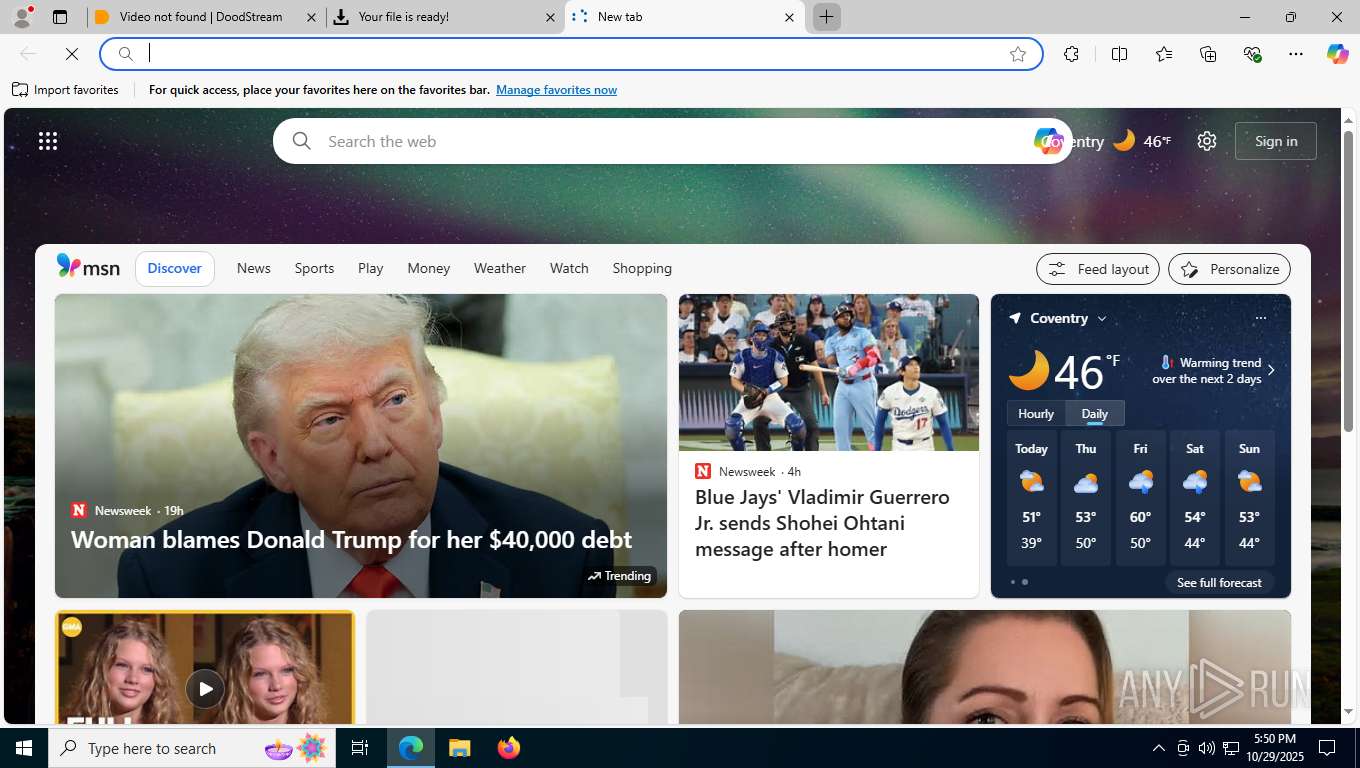
Task: Focus the browser address bar
Action: (570, 54)
